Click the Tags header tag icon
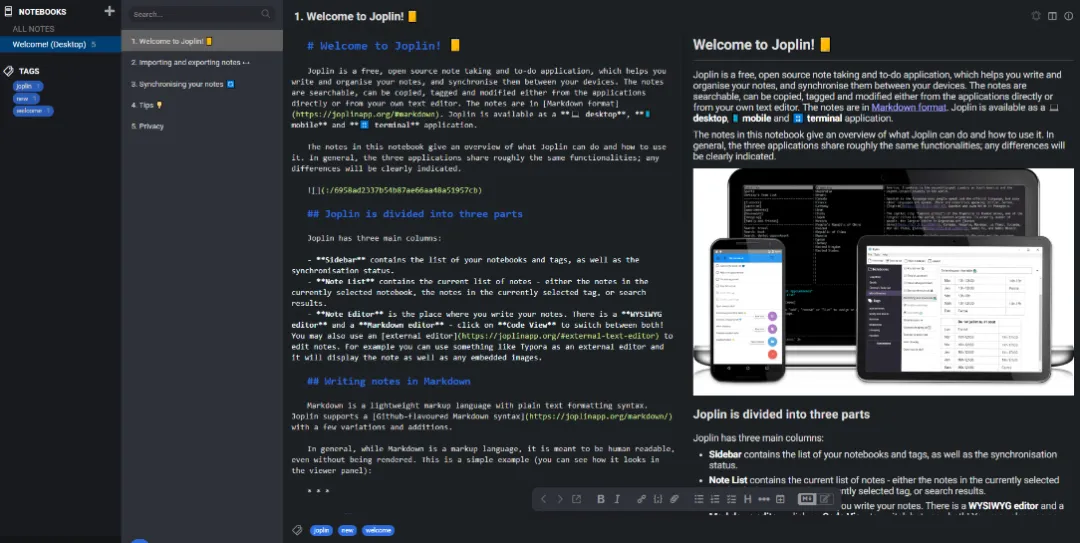The image size is (1080, 543). point(8,71)
